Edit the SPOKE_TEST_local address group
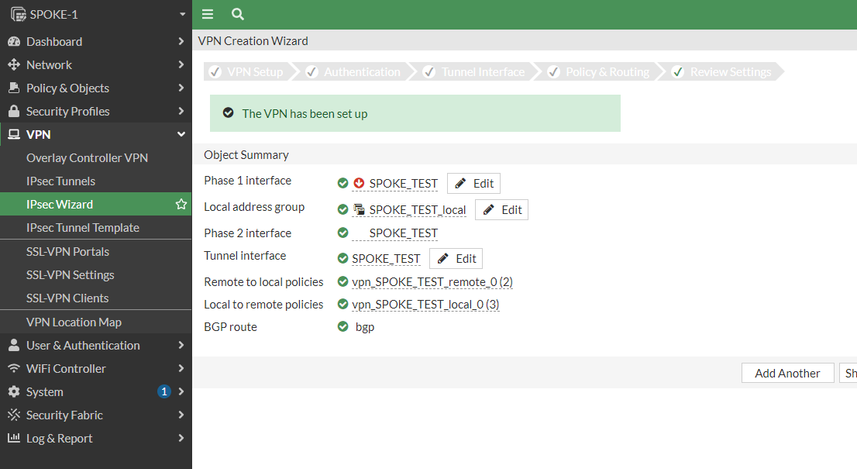Viewport: 857px width, 469px height. (x=501, y=209)
